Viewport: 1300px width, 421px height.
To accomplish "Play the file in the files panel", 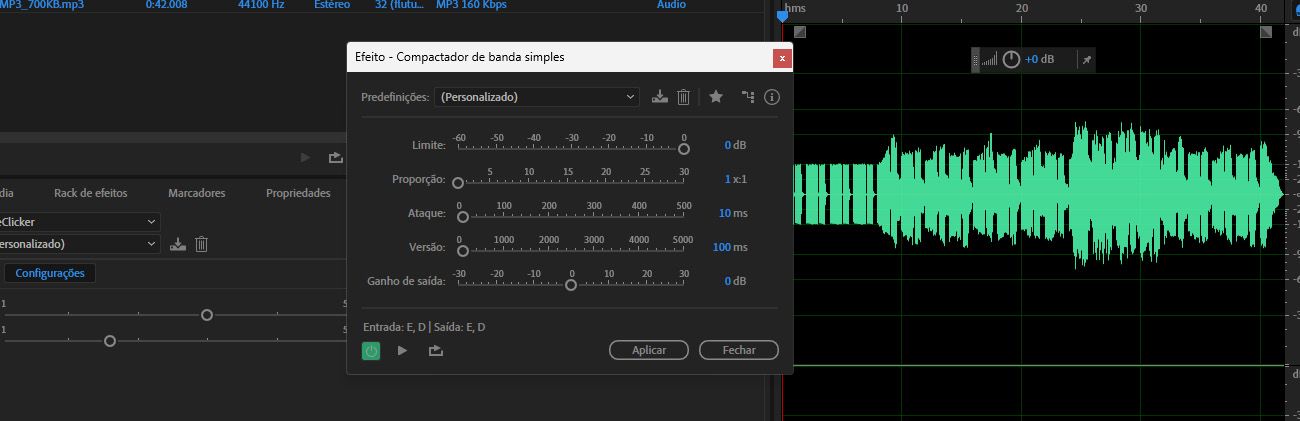I will (306, 157).
